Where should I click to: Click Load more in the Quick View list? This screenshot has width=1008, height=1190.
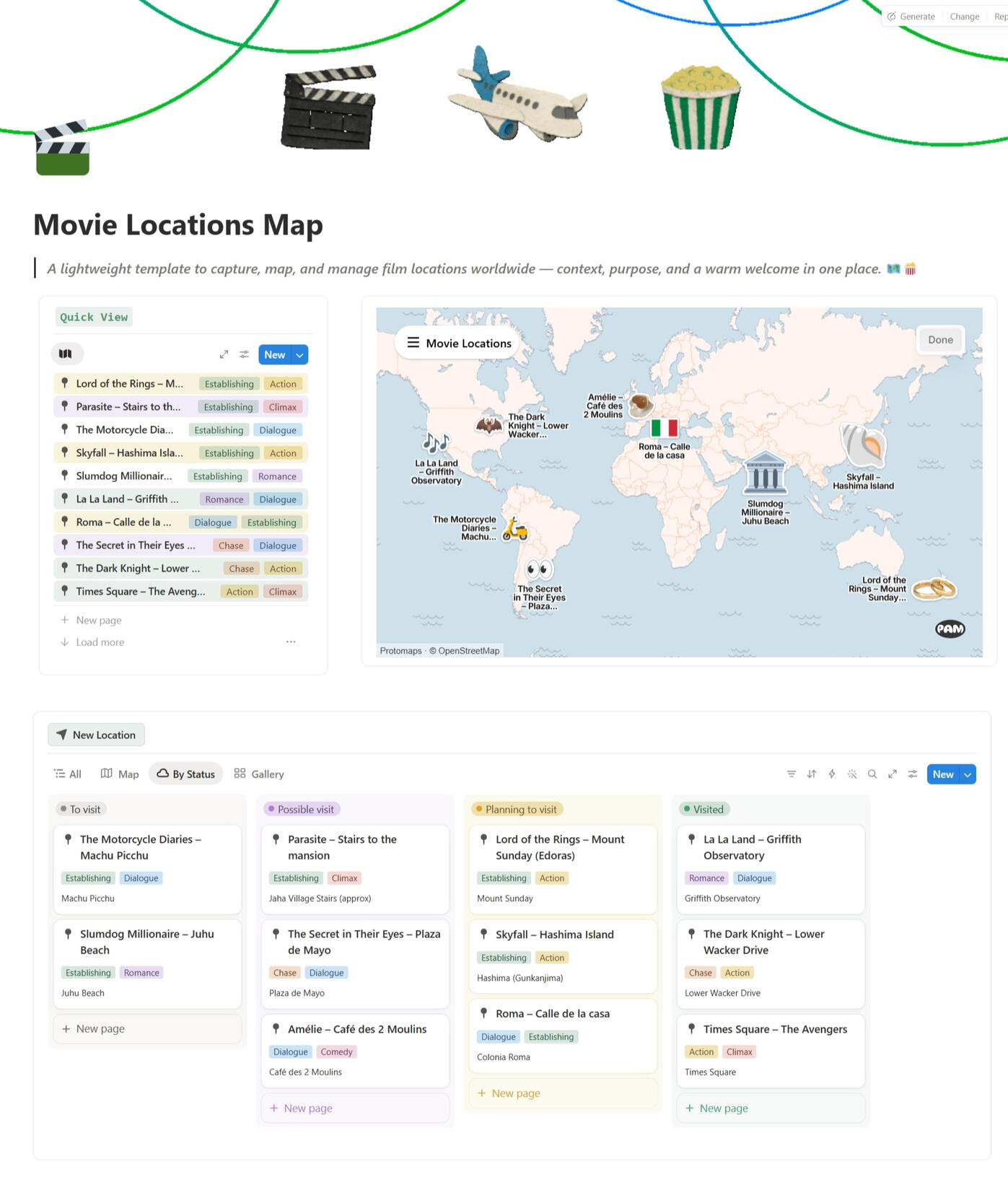[100, 642]
